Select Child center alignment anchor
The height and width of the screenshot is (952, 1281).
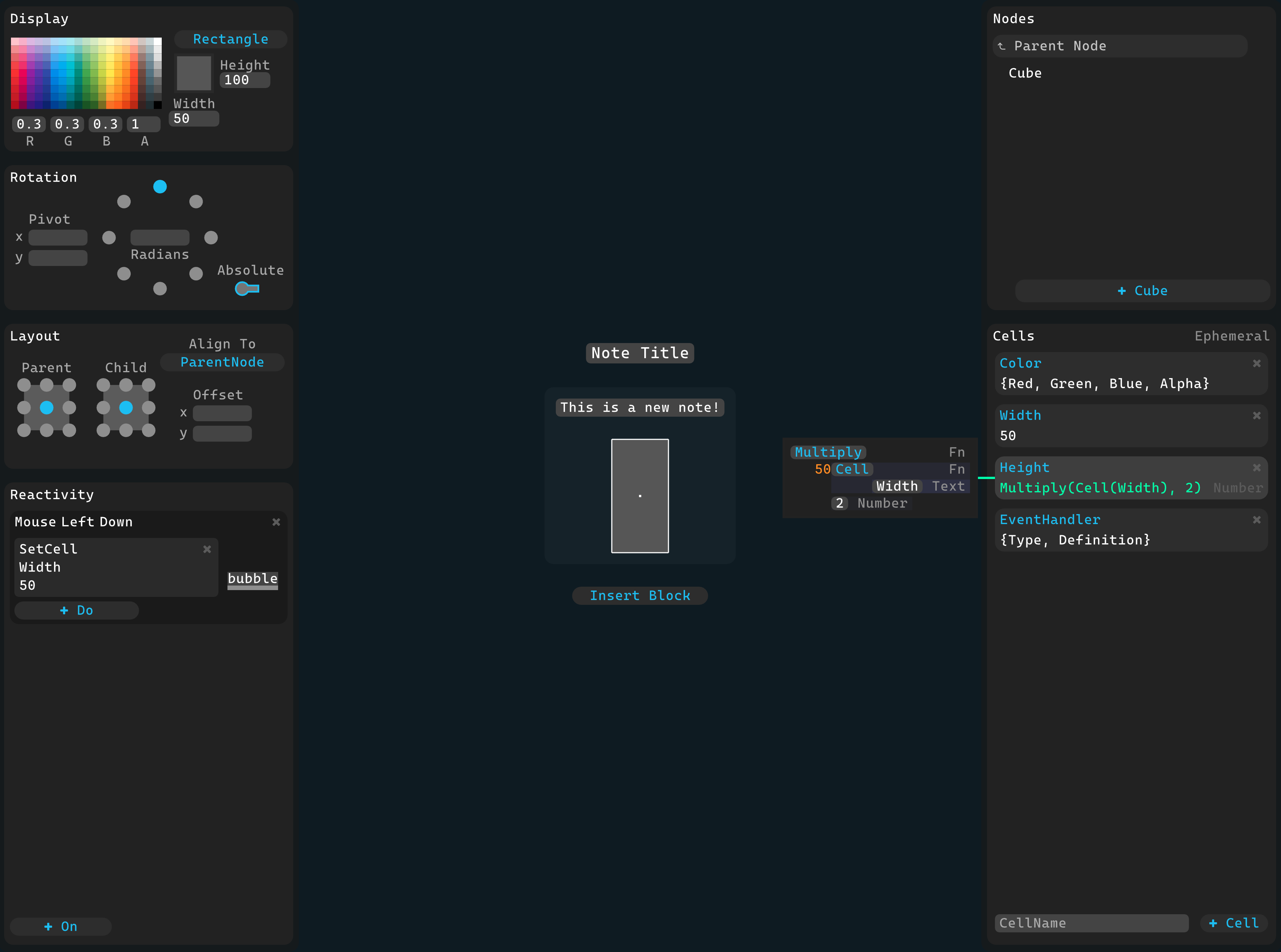click(125, 407)
